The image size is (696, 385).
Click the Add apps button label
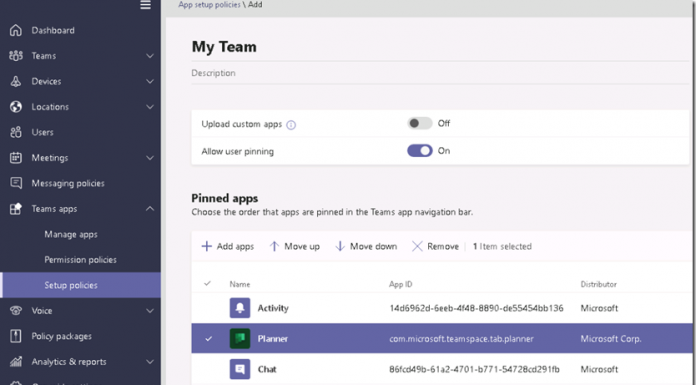pos(235,246)
